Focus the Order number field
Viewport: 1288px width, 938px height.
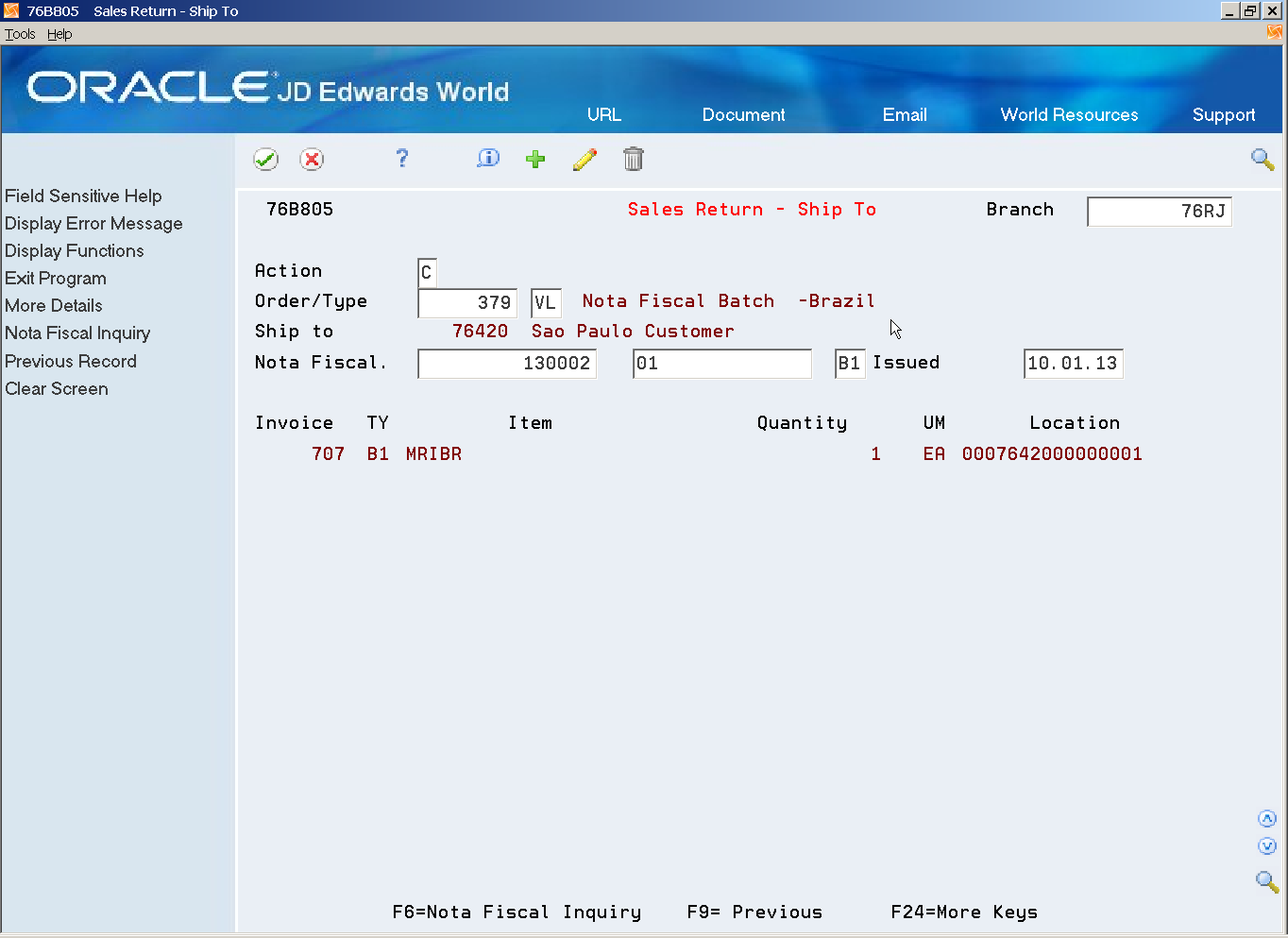pyautogui.click(x=467, y=303)
